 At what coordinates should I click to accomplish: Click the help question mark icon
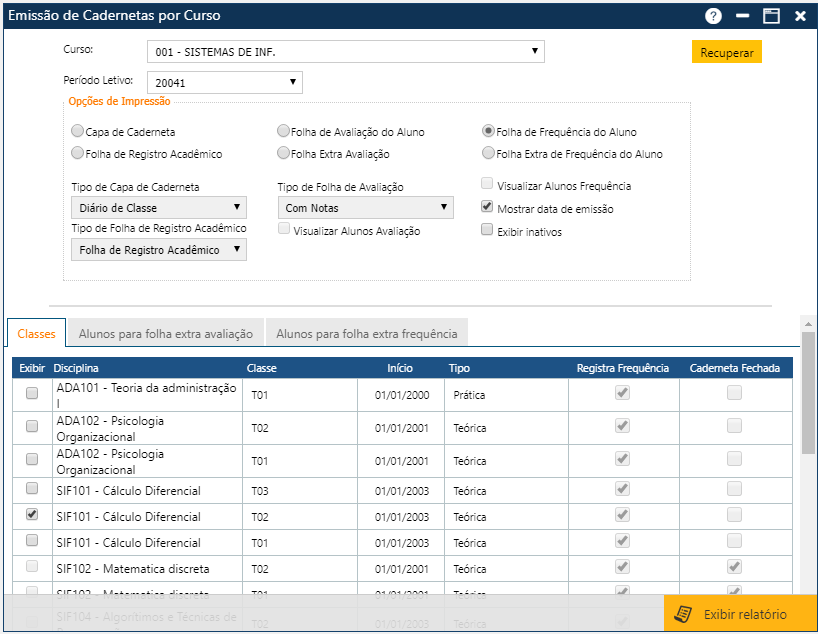713,16
